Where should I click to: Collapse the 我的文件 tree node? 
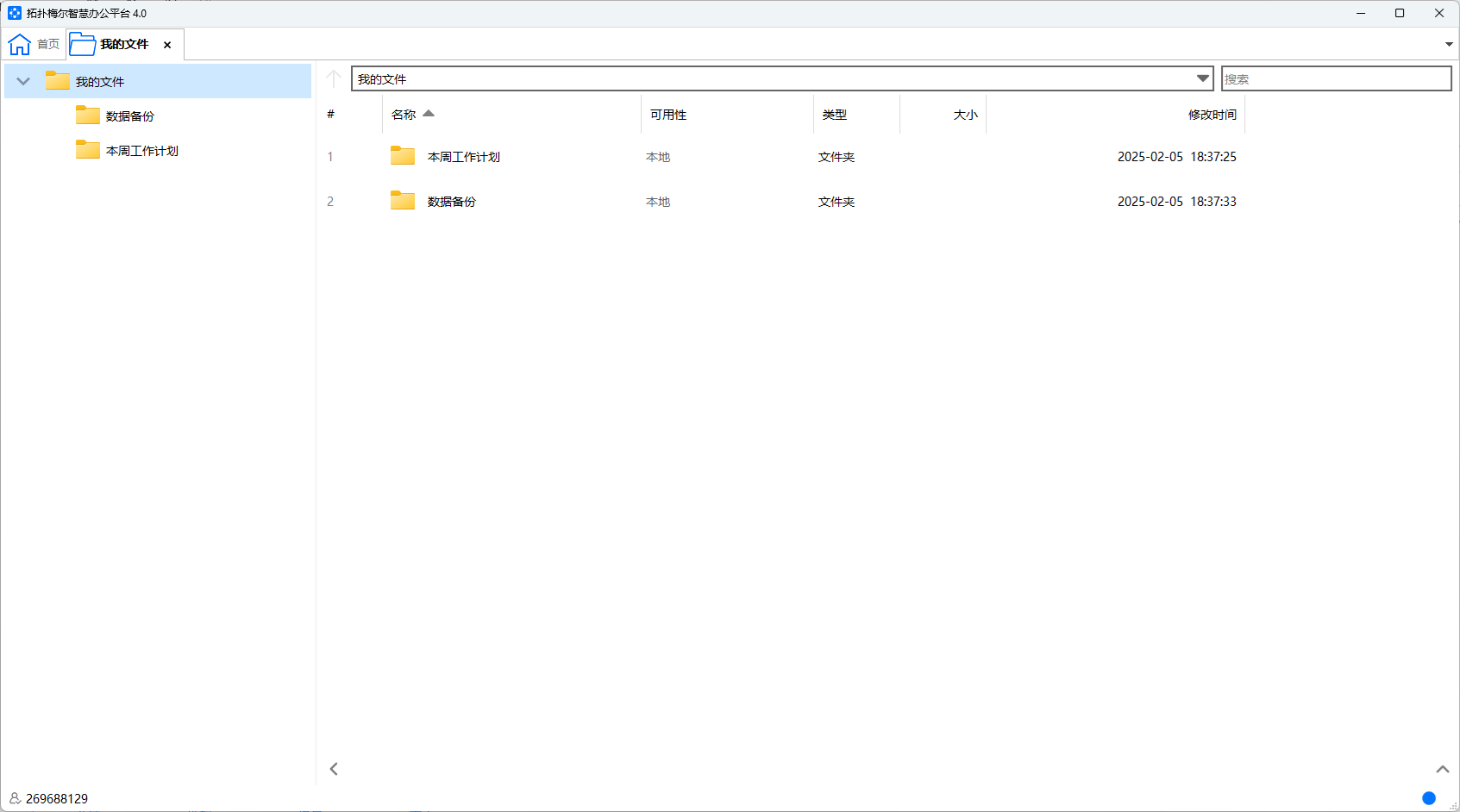(x=23, y=81)
